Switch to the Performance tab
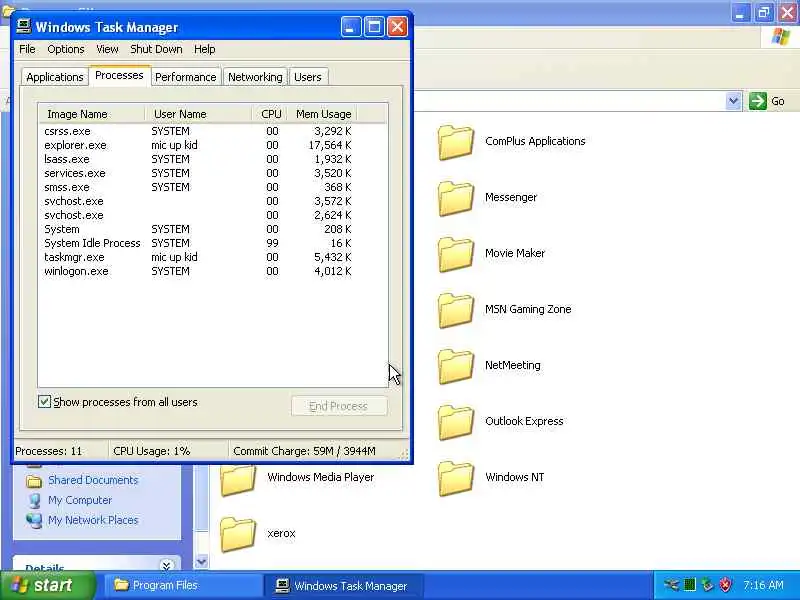This screenshot has height=600, width=800. click(x=186, y=77)
